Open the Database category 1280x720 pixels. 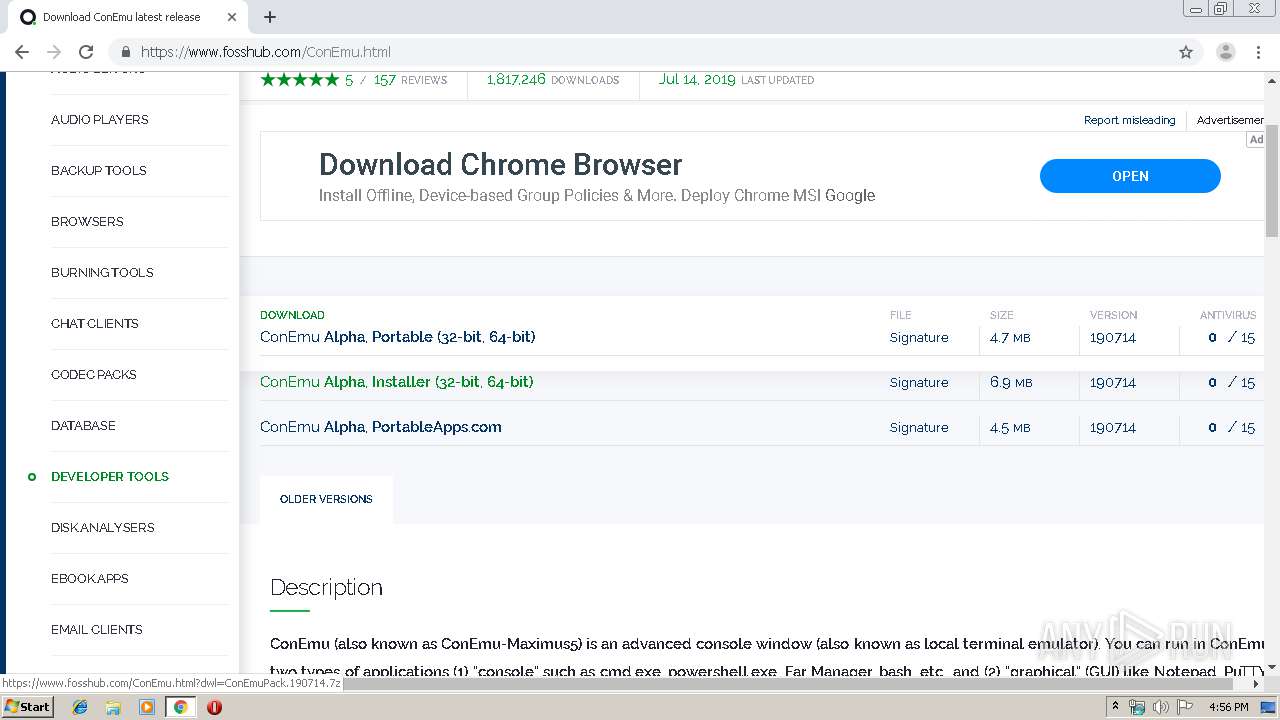pos(83,425)
